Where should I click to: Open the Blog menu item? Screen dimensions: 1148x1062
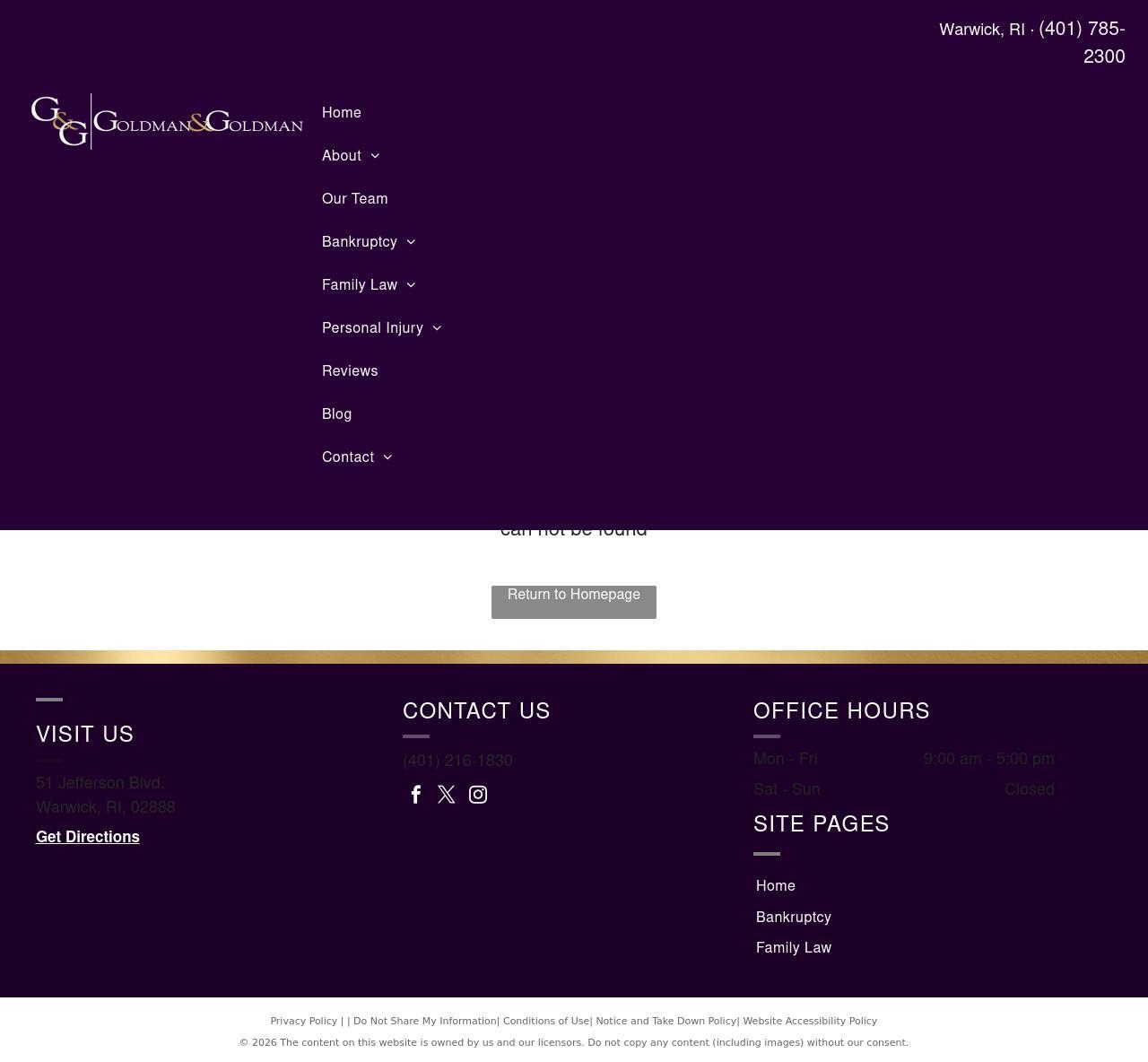[x=337, y=414]
